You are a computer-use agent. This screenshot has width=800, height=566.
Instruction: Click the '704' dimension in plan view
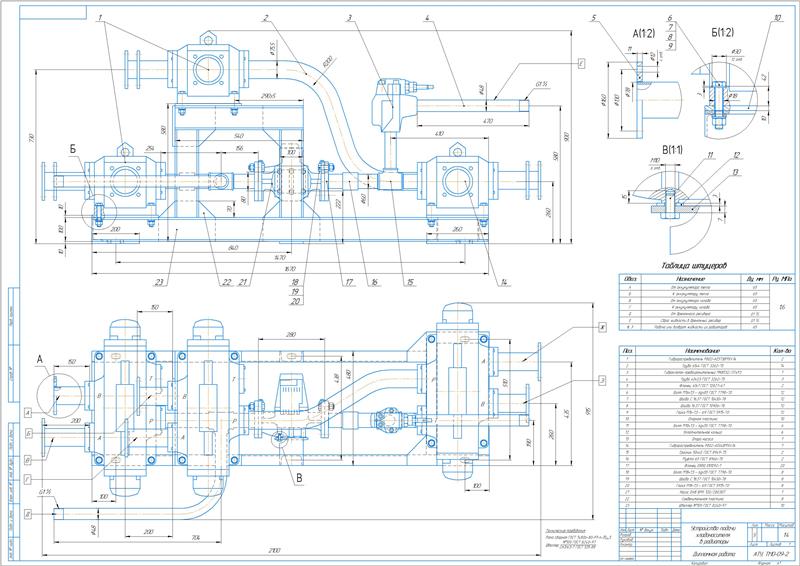coord(196,537)
